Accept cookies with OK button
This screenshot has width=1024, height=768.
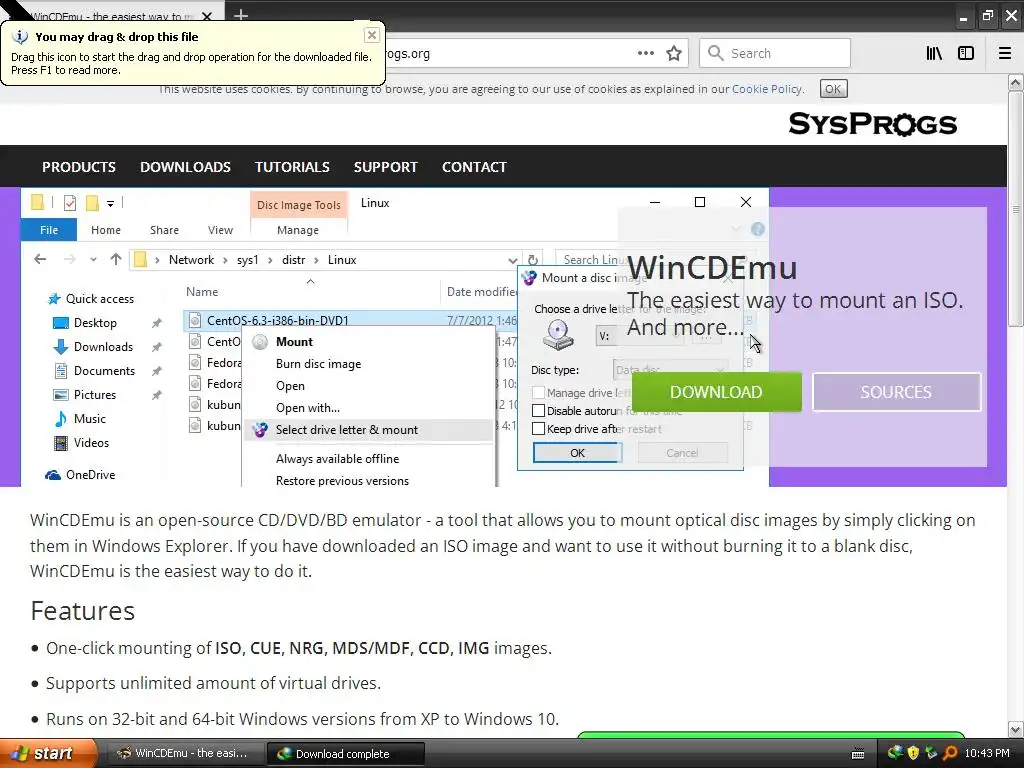pos(833,89)
